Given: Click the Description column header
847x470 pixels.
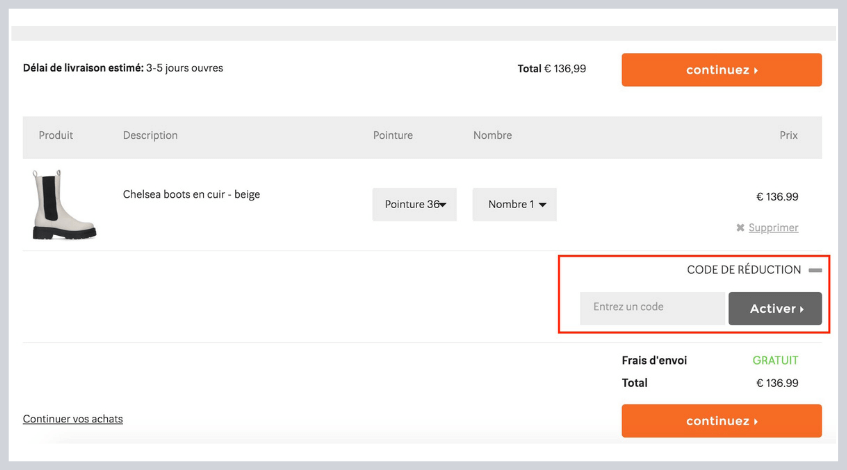Looking at the screenshot, I should [x=150, y=135].
